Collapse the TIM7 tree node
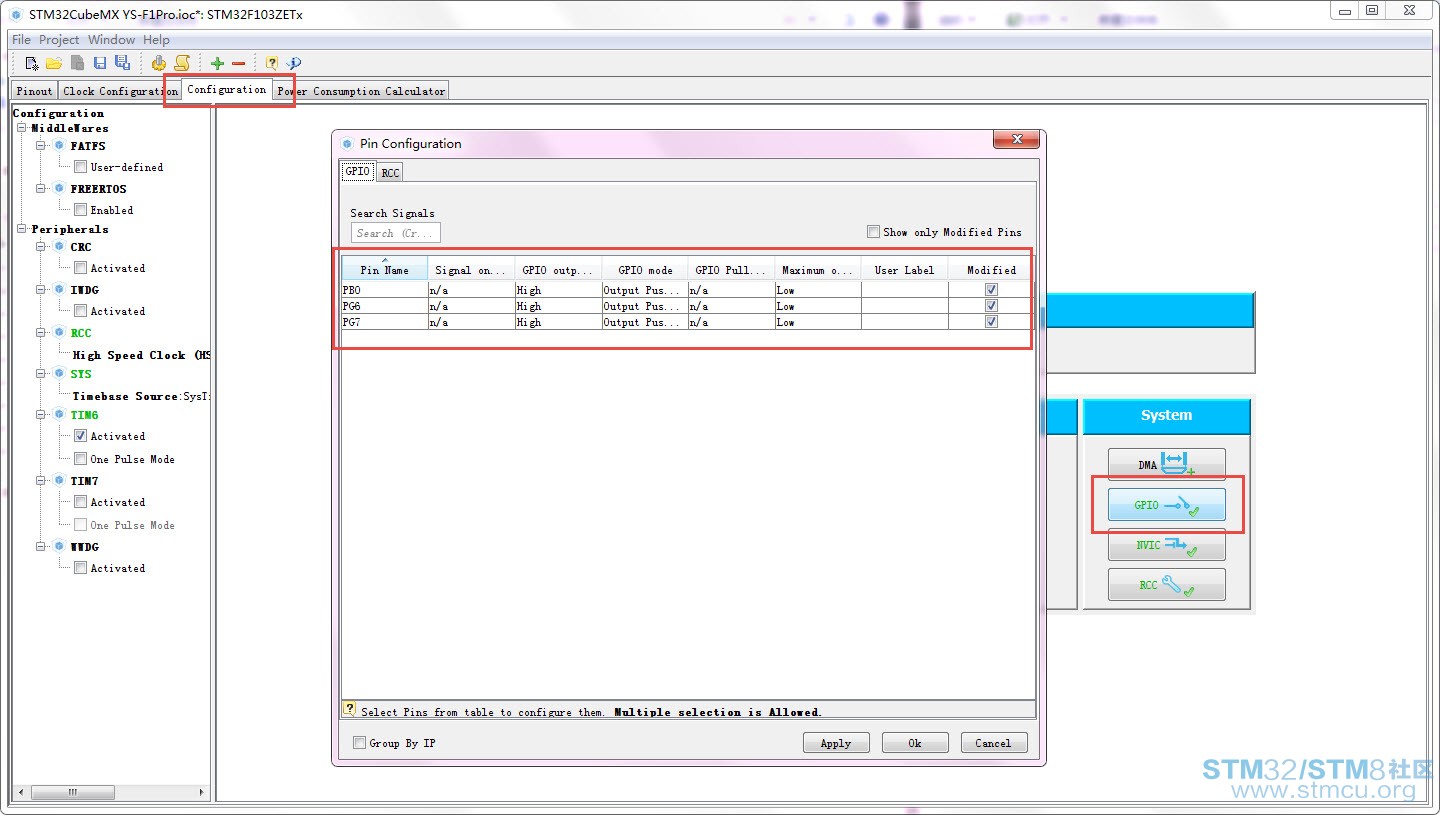The width and height of the screenshot is (1440, 815). coord(42,481)
